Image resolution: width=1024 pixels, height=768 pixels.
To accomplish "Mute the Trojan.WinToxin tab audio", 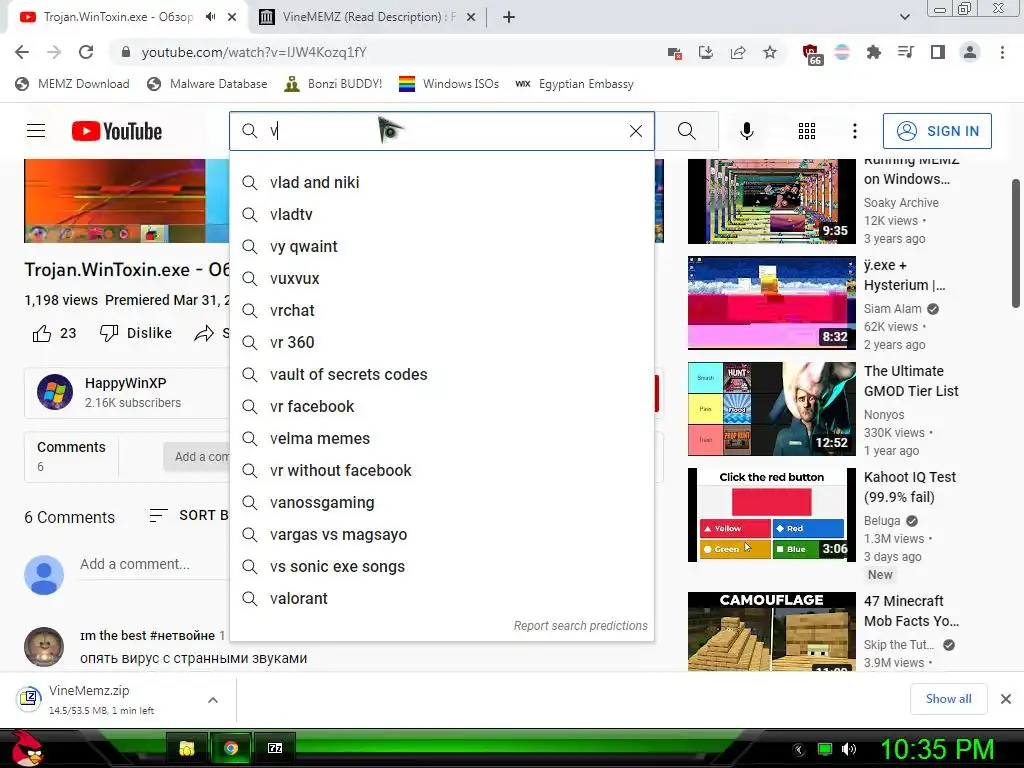I will pyautogui.click(x=210, y=17).
